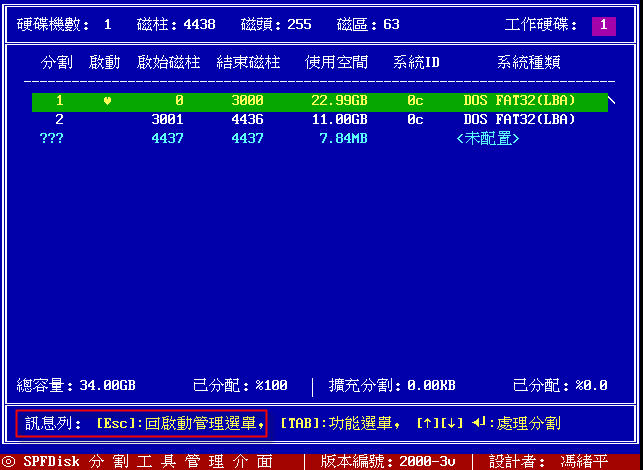Click the 版本編號: 2000-3v text
The image size is (643, 470).
(388, 461)
